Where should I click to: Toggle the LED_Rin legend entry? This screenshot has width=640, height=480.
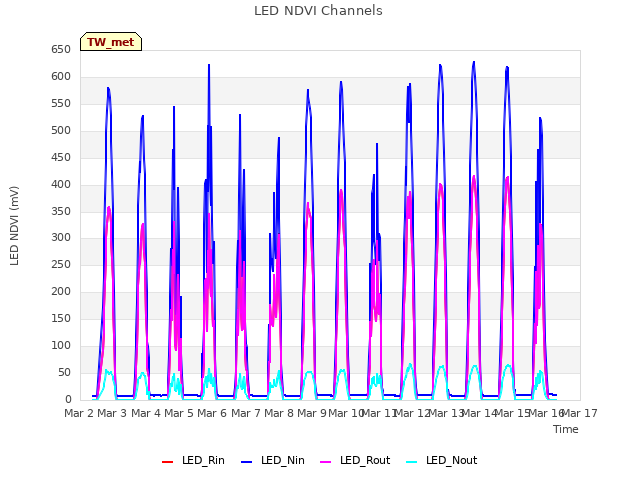pos(193,460)
